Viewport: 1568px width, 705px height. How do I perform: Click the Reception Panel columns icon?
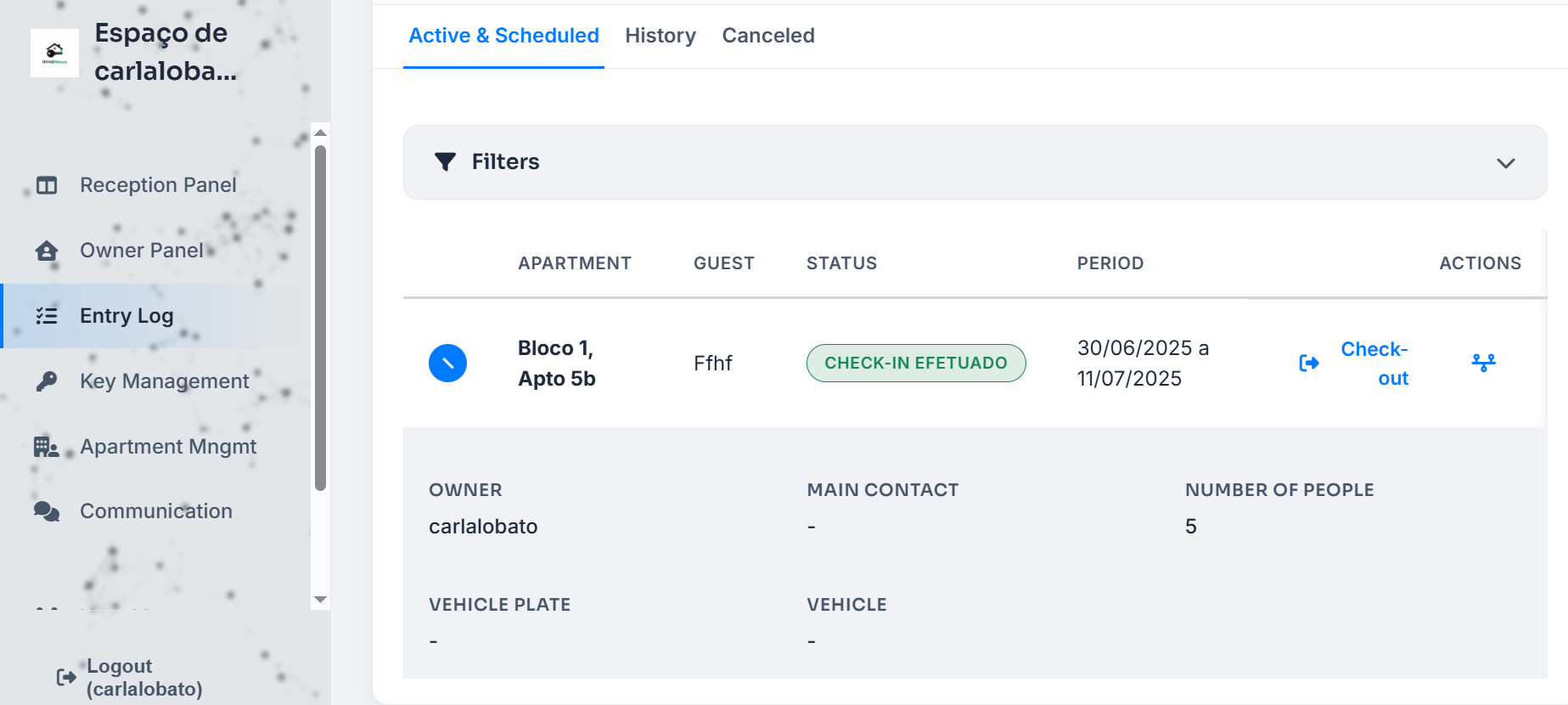[47, 185]
